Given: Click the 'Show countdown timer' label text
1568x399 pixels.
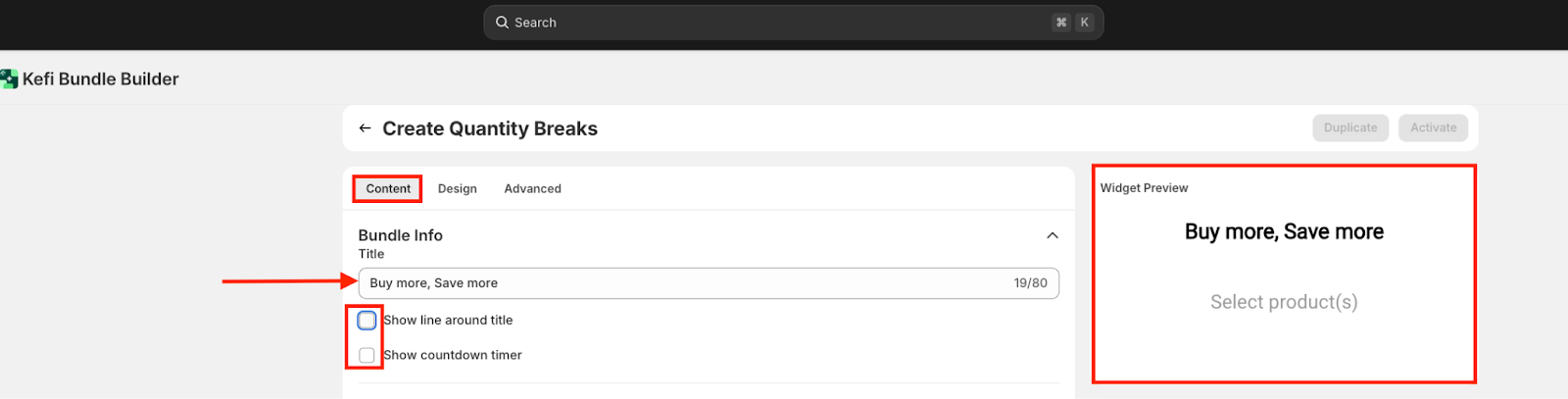Looking at the screenshot, I should pyautogui.click(x=452, y=355).
